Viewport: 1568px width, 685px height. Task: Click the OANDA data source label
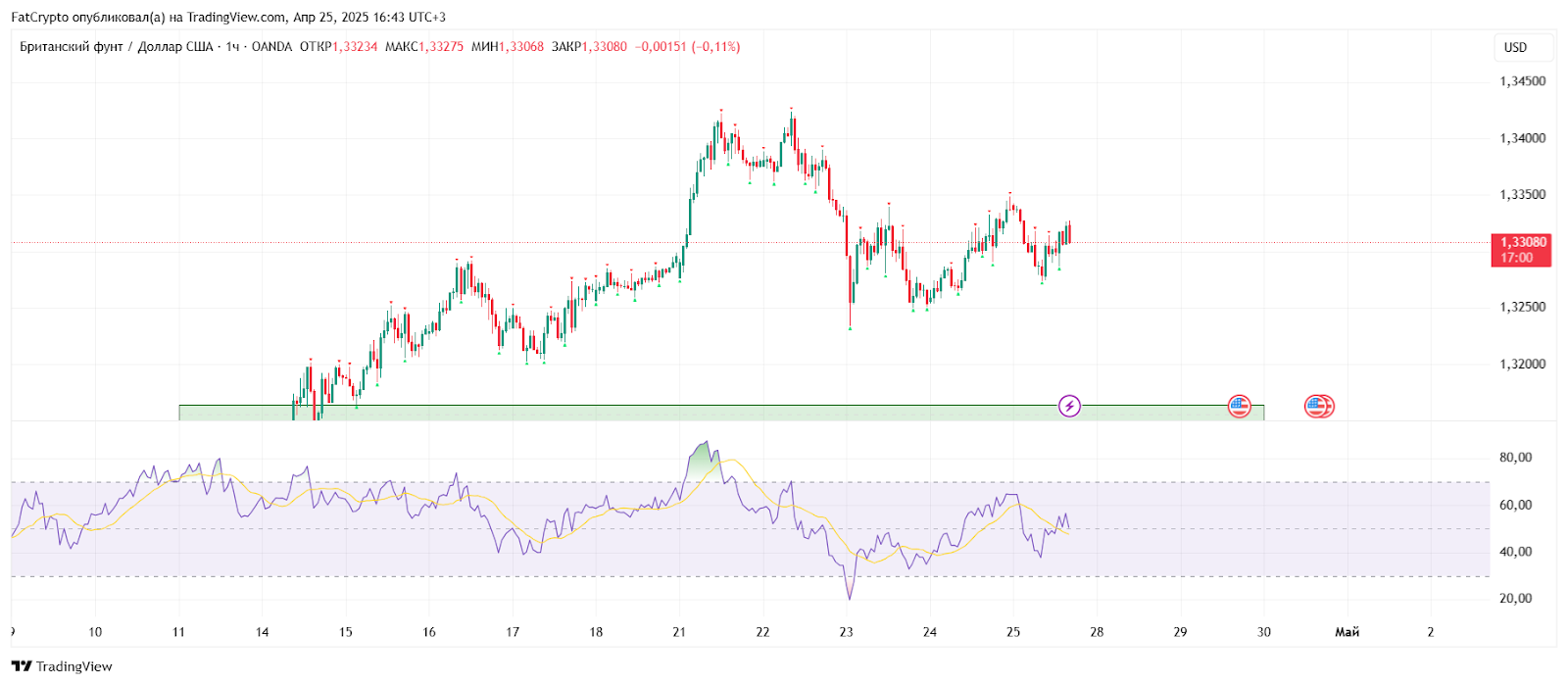point(271,47)
